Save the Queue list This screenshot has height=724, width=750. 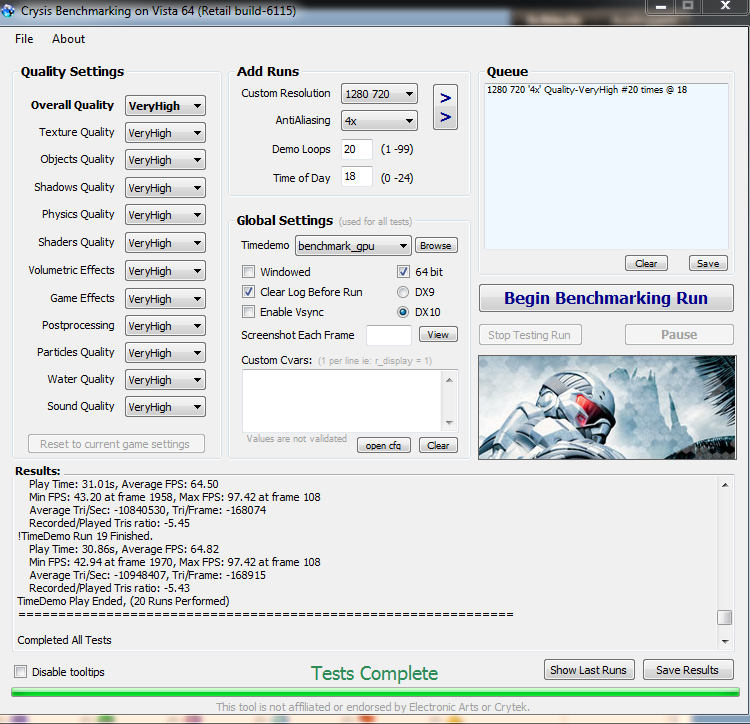pyautogui.click(x=708, y=263)
